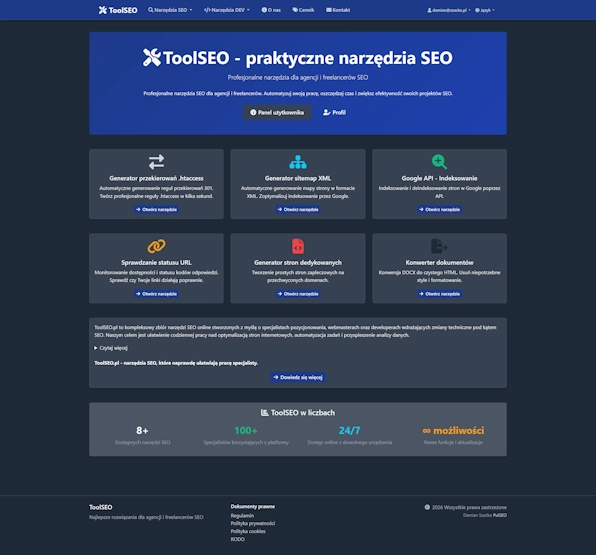Image resolution: width=596 pixels, height=555 pixels.
Task: Open the Google API - Indeksowanie tool
Action: click(439, 209)
